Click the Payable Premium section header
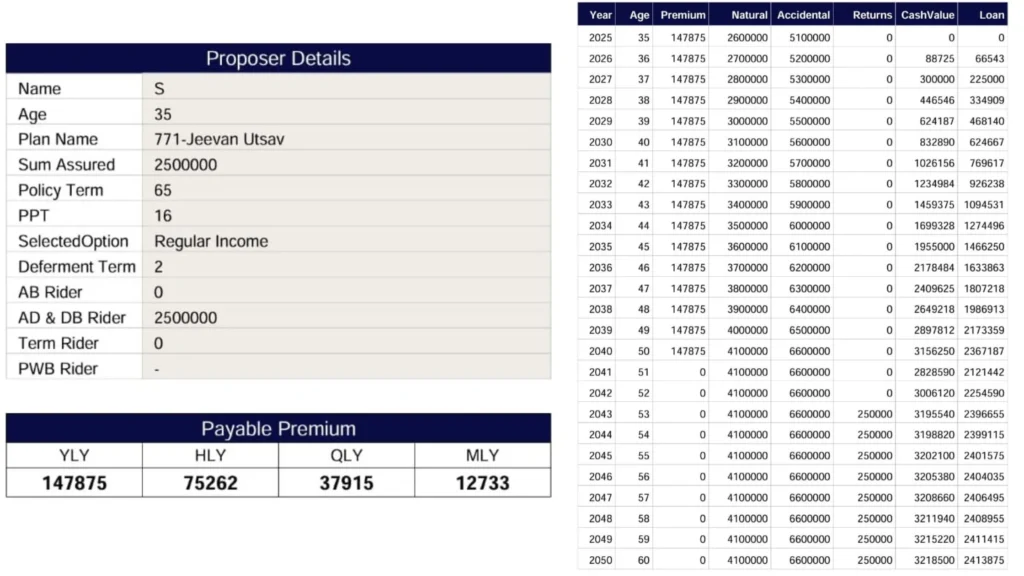Image resolution: width=1024 pixels, height=576 pixels. tap(278, 429)
